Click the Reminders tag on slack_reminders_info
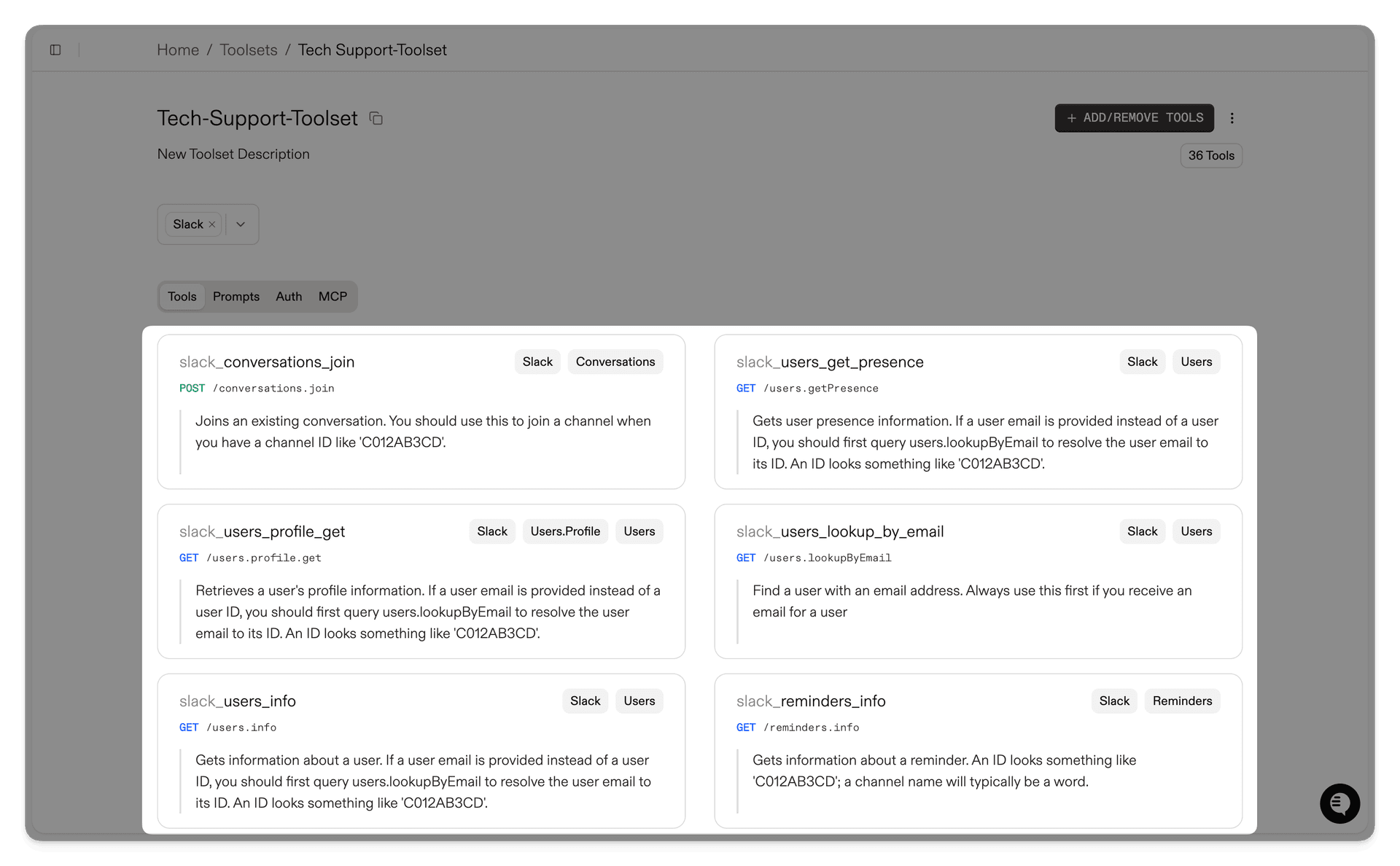 point(1182,701)
